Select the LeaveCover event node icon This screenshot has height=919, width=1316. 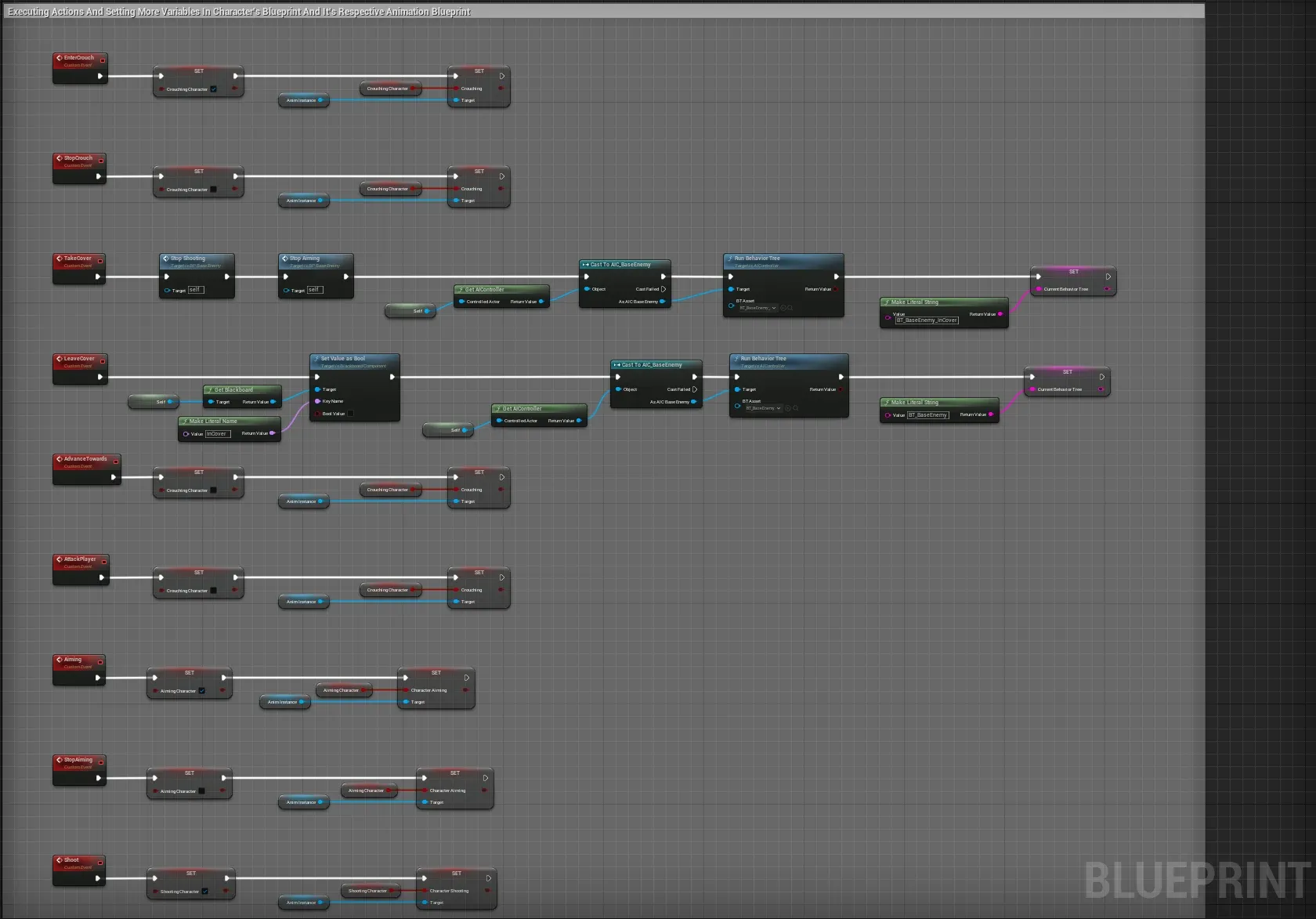point(60,359)
